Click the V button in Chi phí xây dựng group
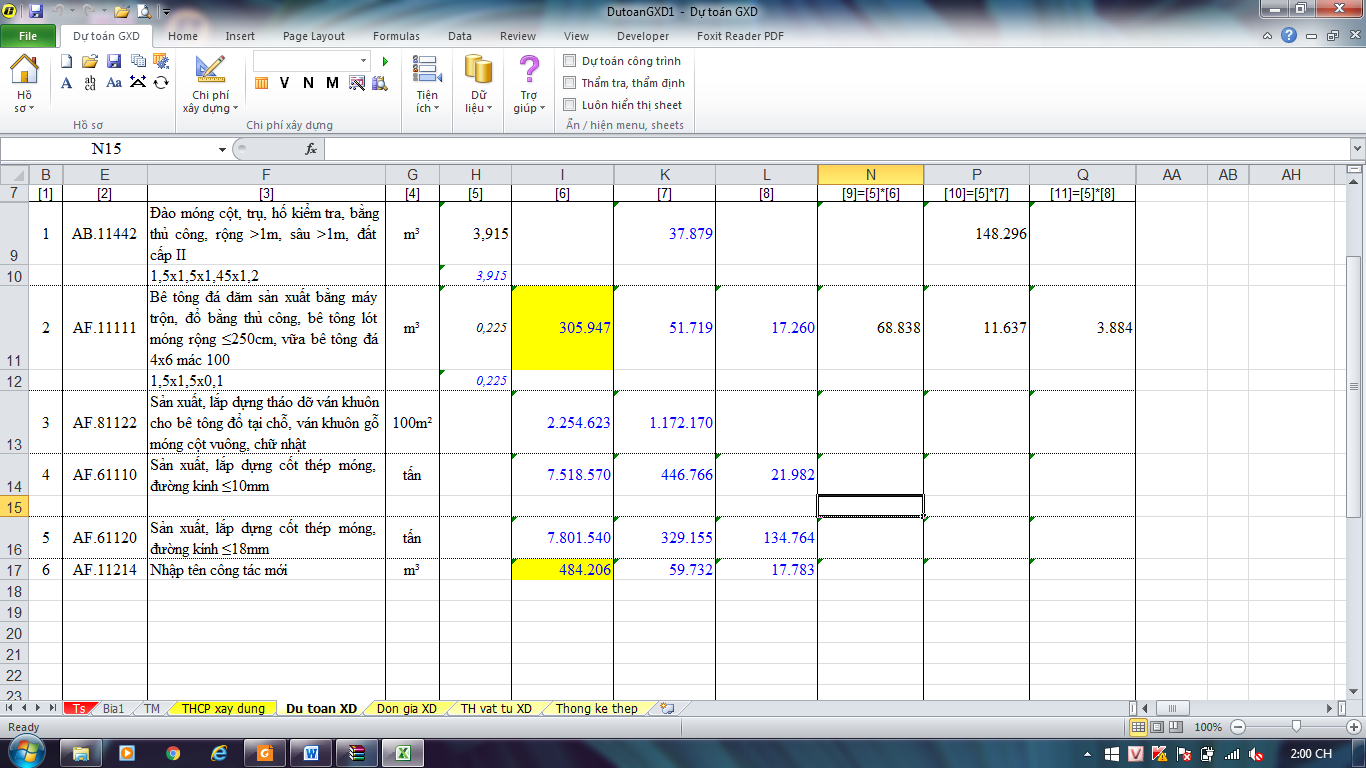This screenshot has height=768, width=1366. 284,83
